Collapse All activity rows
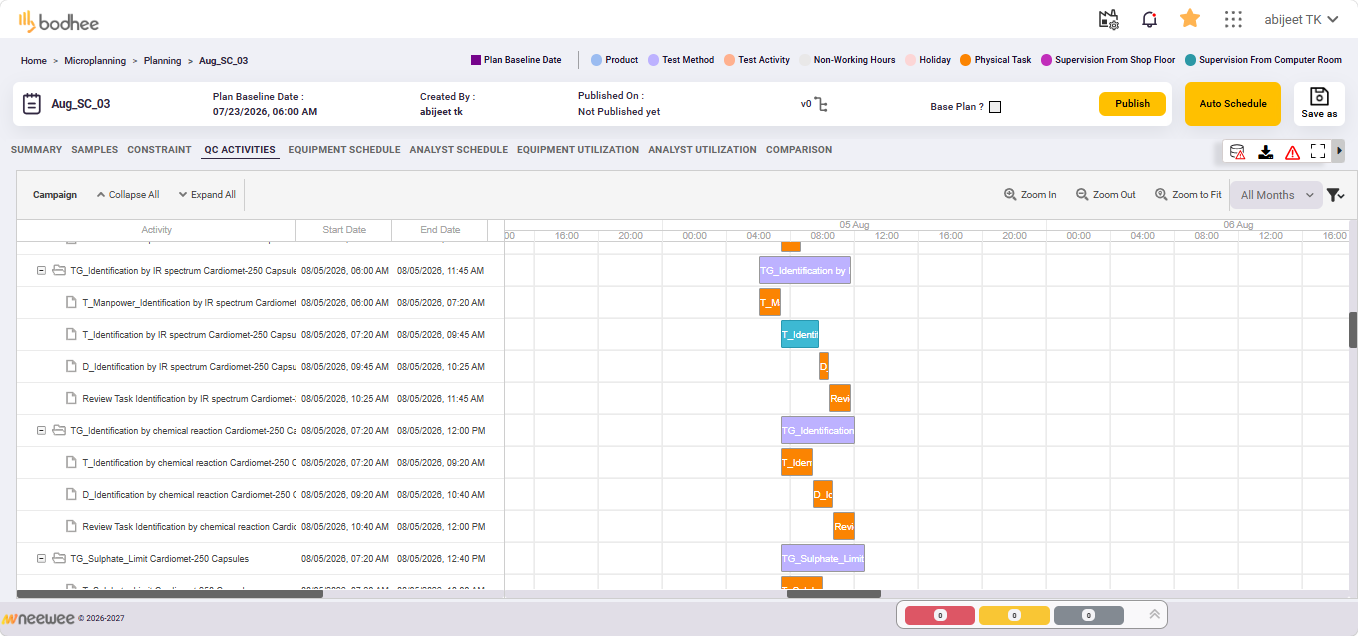This screenshot has width=1358, height=636. pos(128,195)
